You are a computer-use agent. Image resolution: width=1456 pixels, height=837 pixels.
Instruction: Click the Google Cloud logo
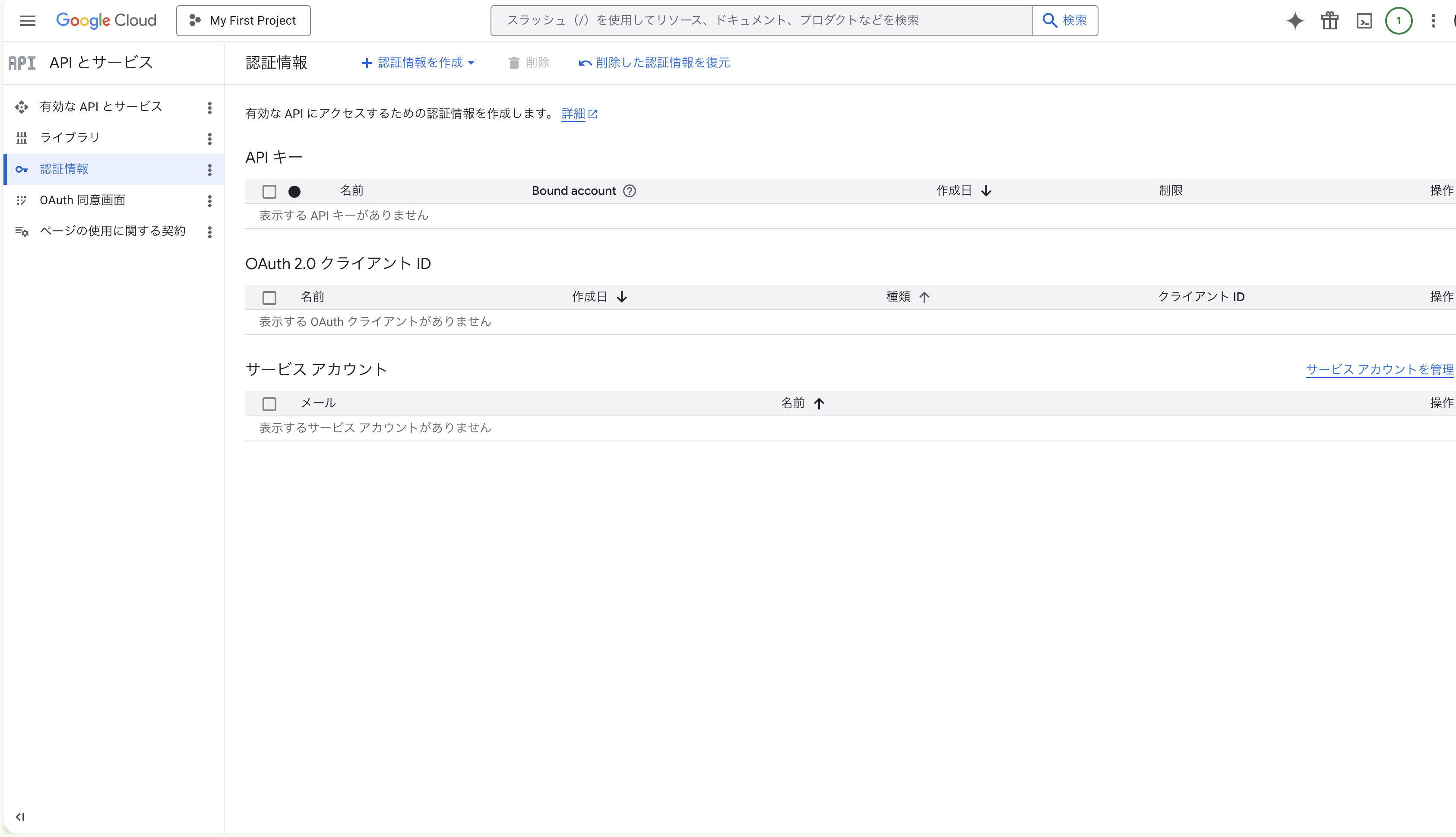tap(106, 21)
